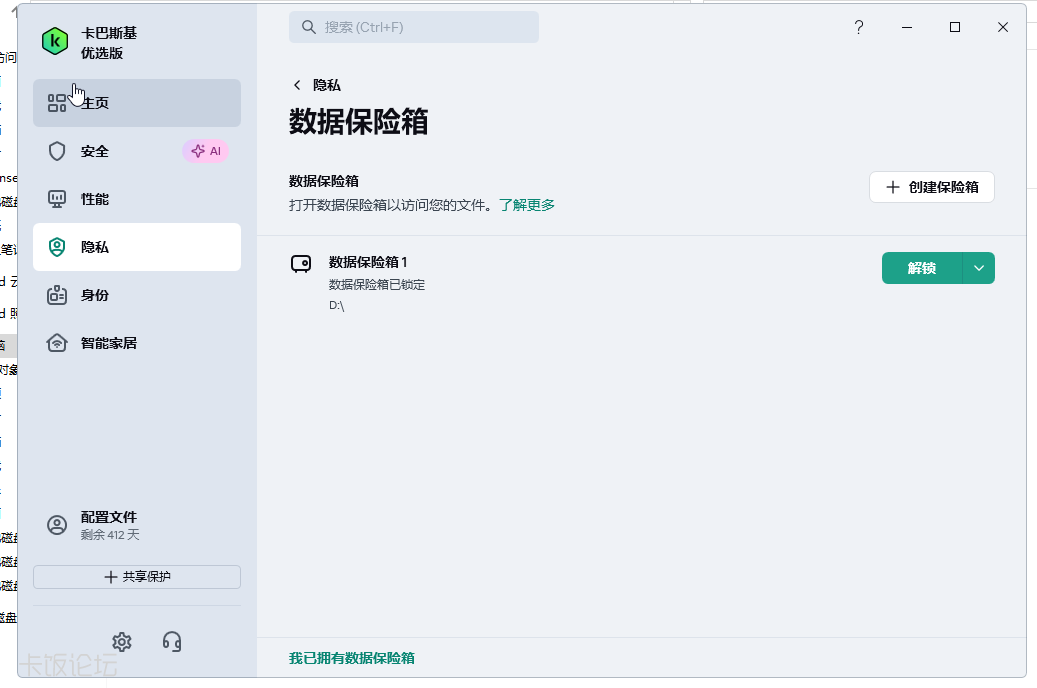This screenshot has height=688, width=1037.
Task: Open 配置文件 with 剩余 412 天
Action: click(x=137, y=525)
